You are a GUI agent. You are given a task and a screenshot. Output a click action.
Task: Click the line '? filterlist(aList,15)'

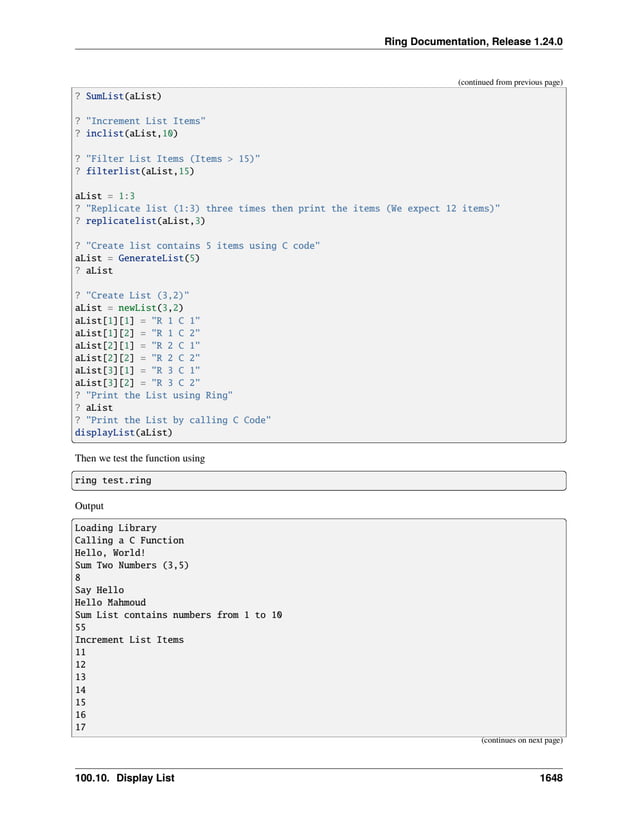(134, 171)
